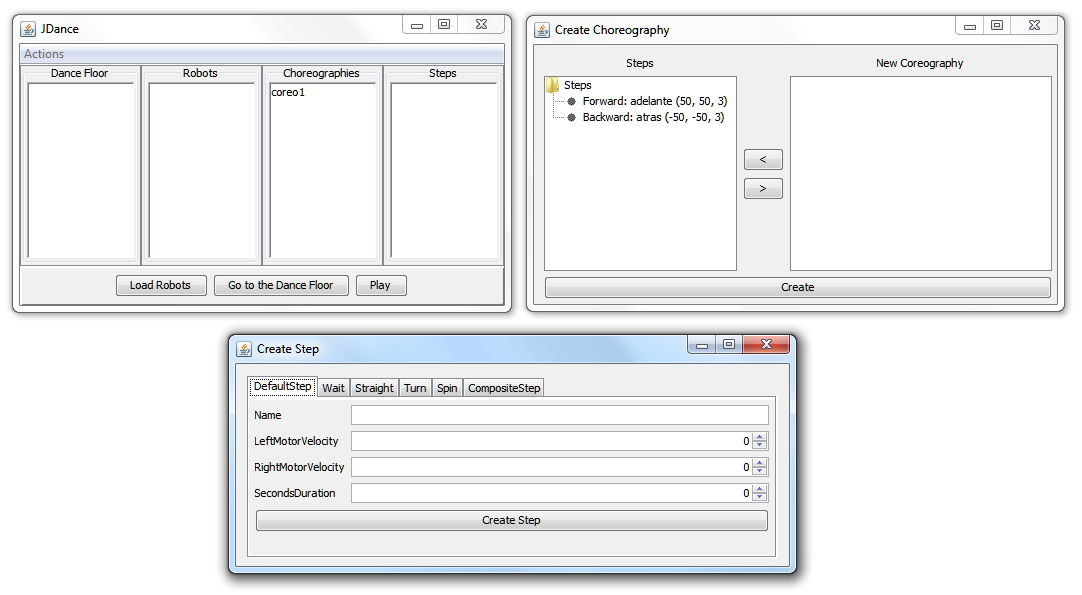Click the Name input field

pyautogui.click(x=560, y=415)
